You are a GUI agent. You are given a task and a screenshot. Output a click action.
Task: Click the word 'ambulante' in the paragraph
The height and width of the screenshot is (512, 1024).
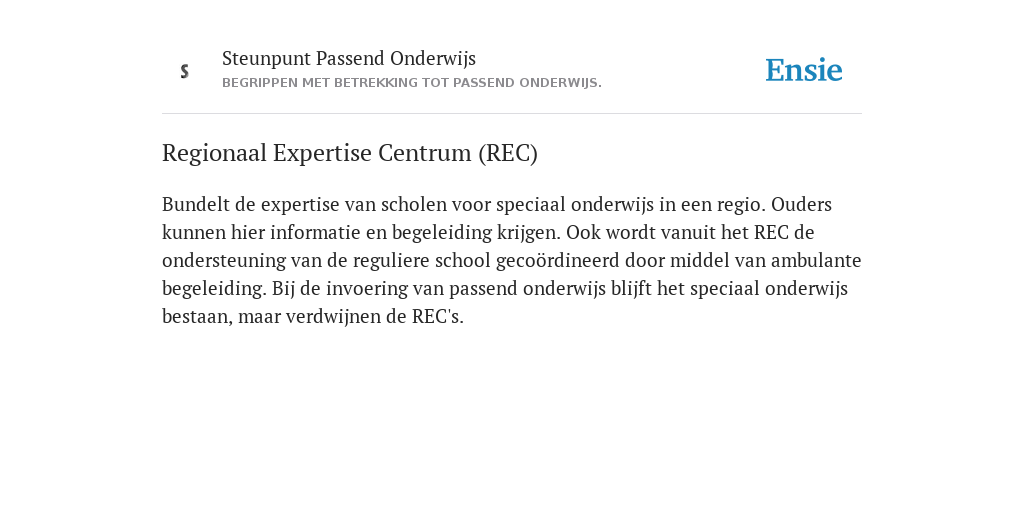(816, 261)
